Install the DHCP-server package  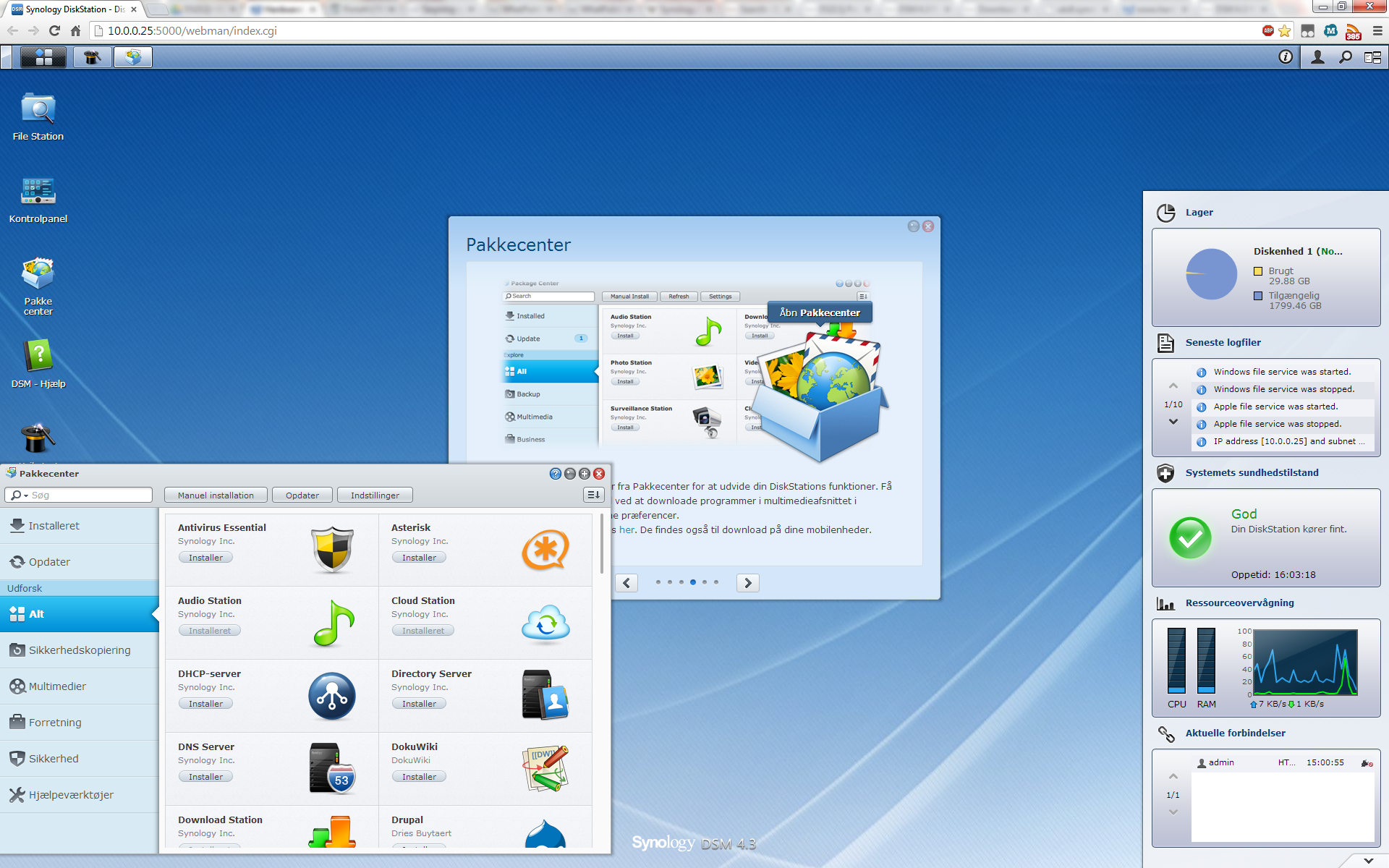click(x=205, y=704)
